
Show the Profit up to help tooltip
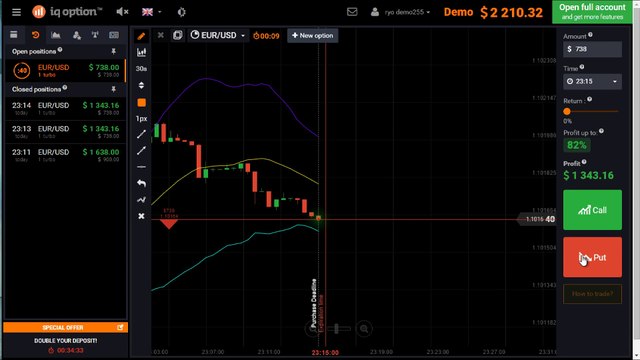pos(601,131)
